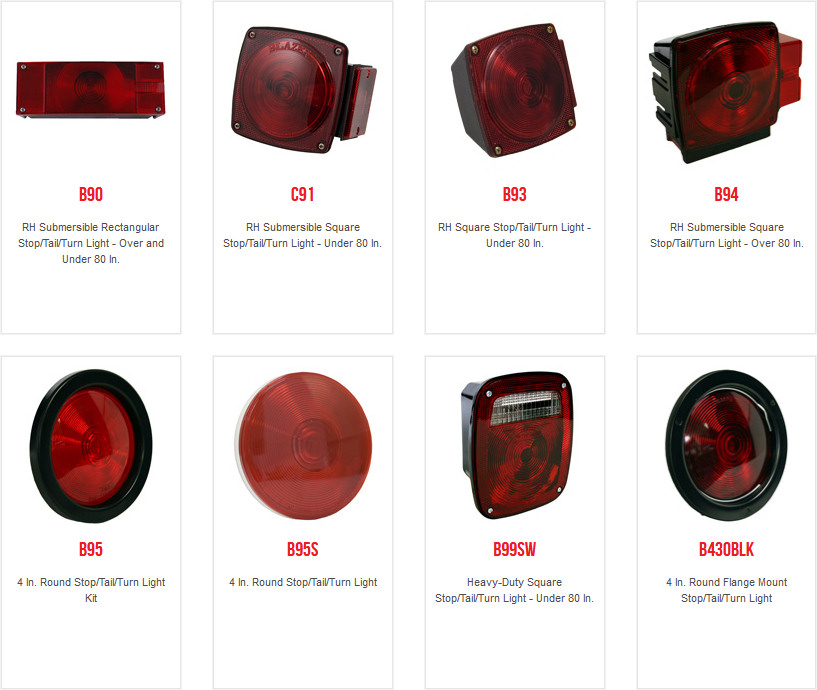Open RH Submersible Rectangular light description
The image size is (817, 690).
point(91,243)
